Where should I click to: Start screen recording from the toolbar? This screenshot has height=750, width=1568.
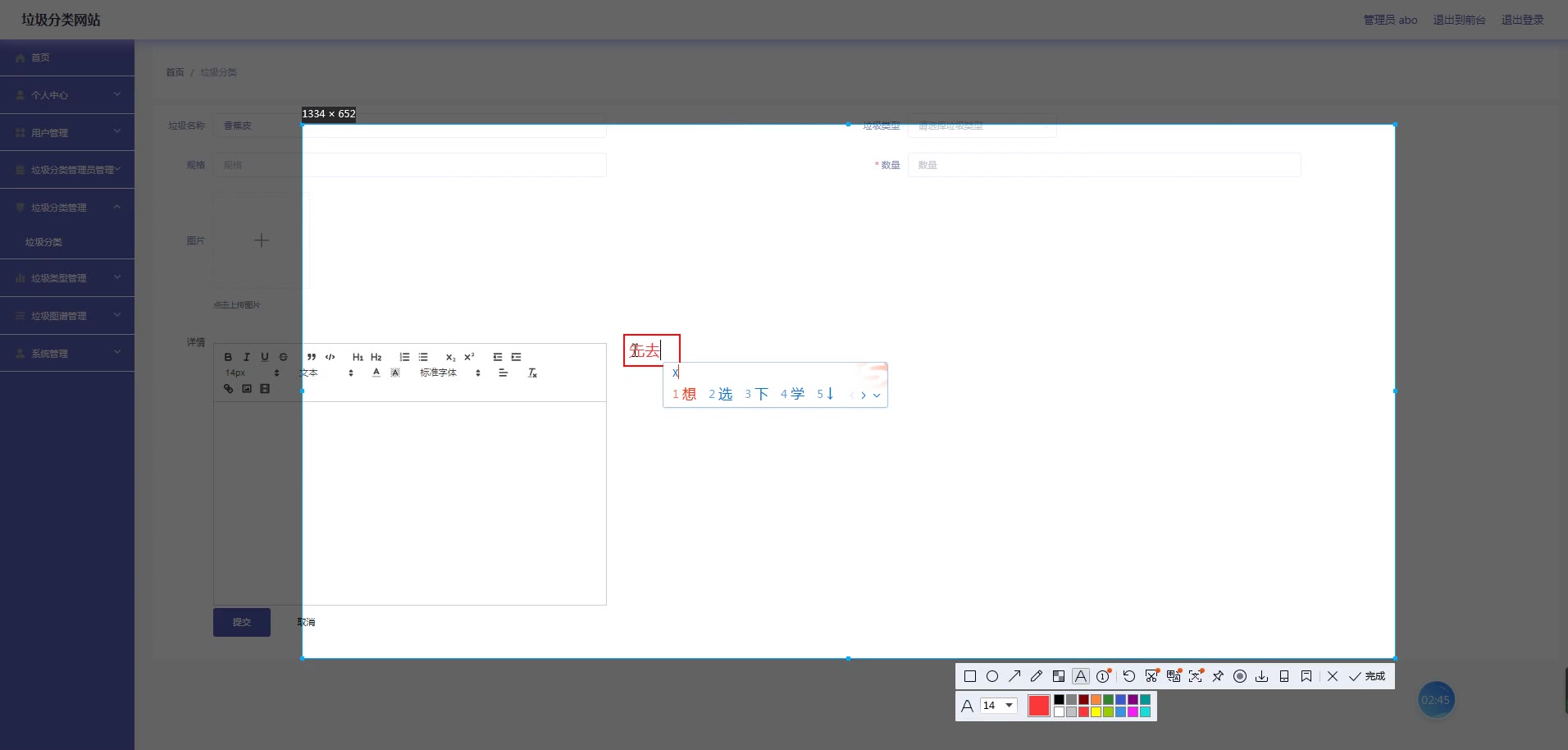(1240, 676)
